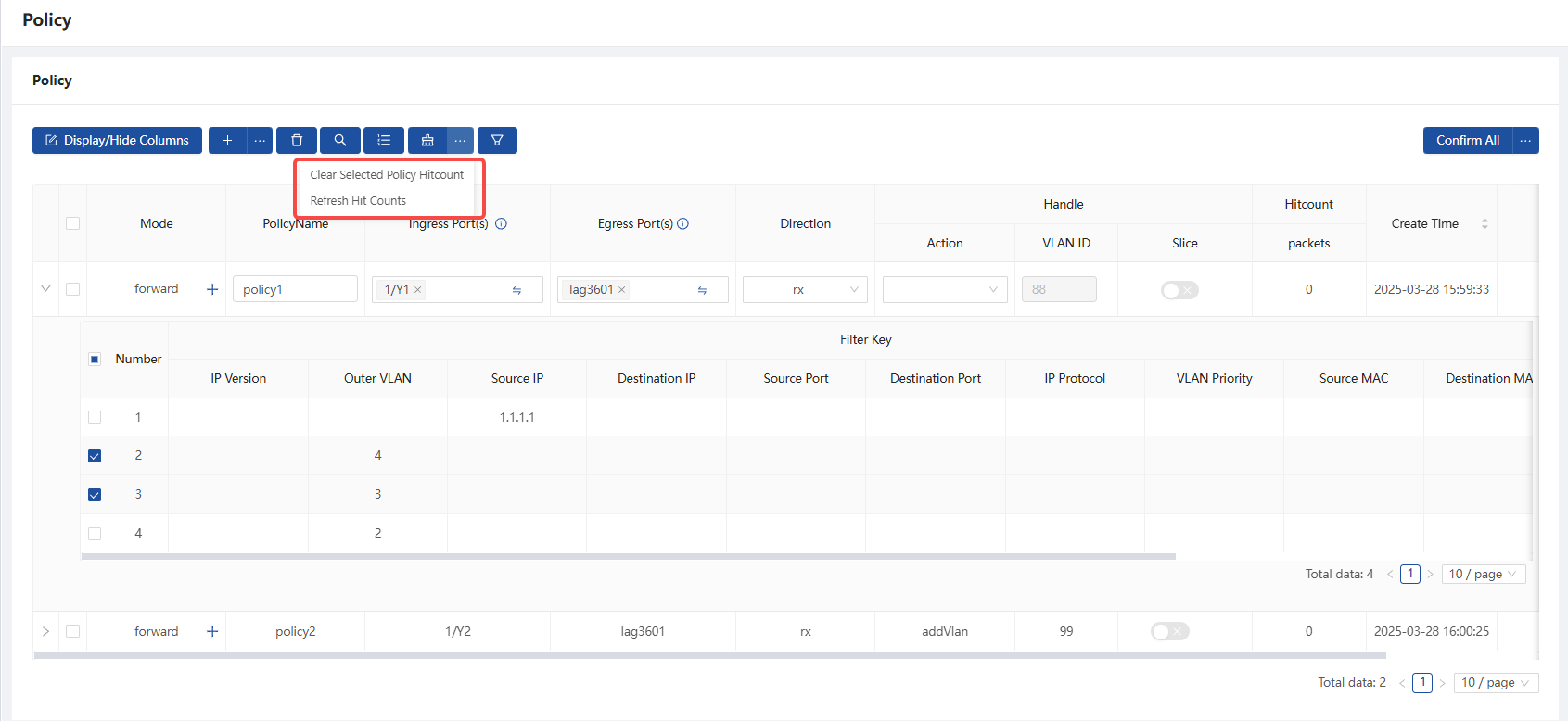Go to next page in the policy table pagination
The image size is (1568, 721).
1442,683
